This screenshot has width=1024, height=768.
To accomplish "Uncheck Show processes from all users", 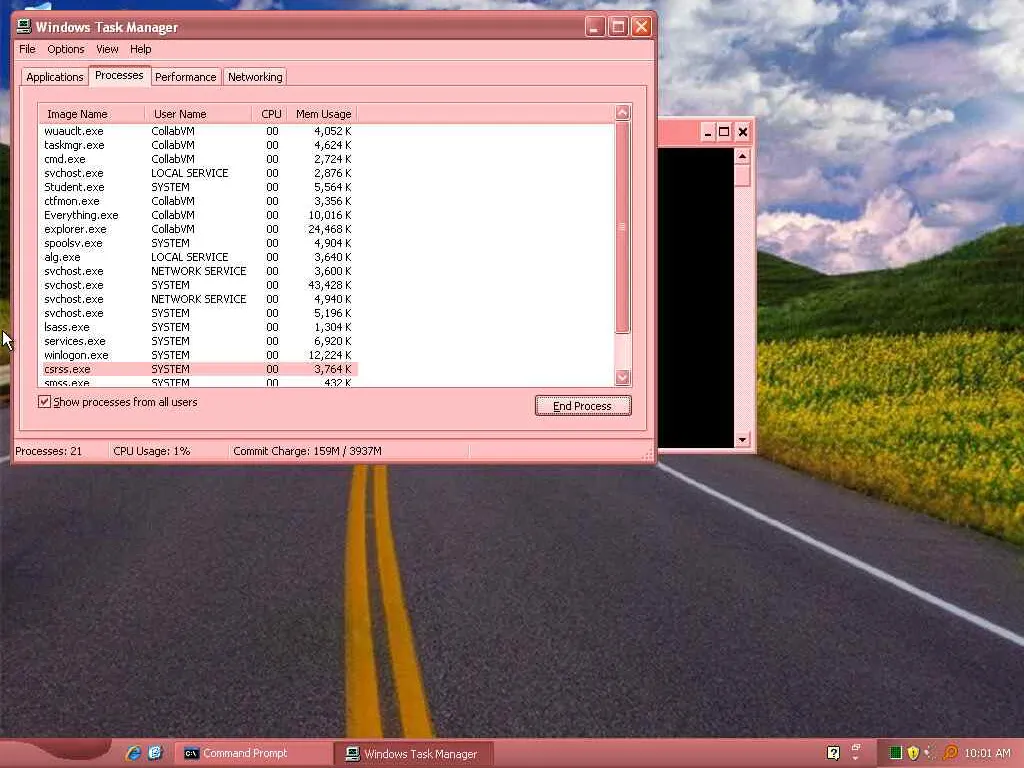I will [x=44, y=402].
